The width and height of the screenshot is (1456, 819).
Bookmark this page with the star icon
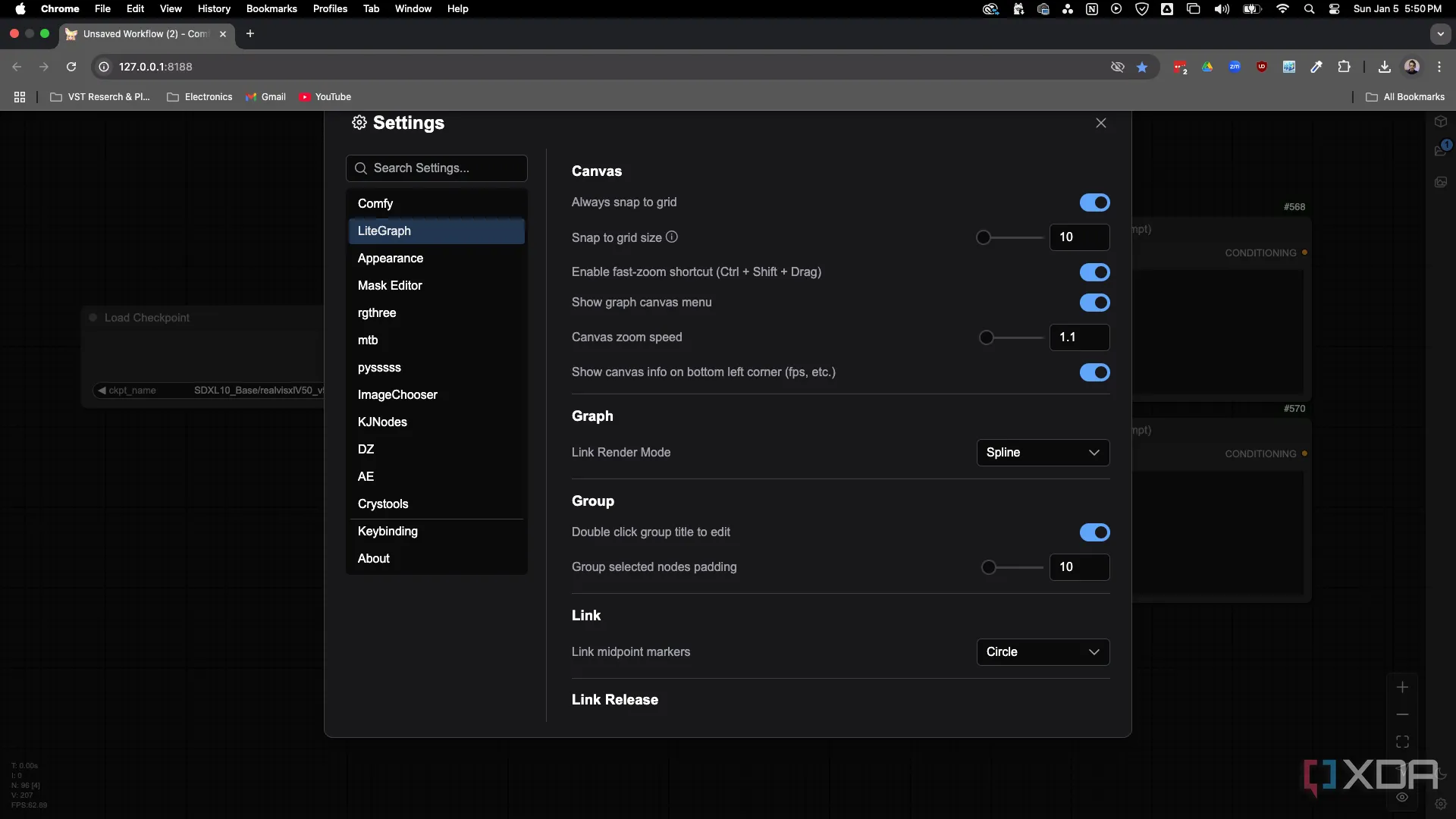click(1142, 67)
